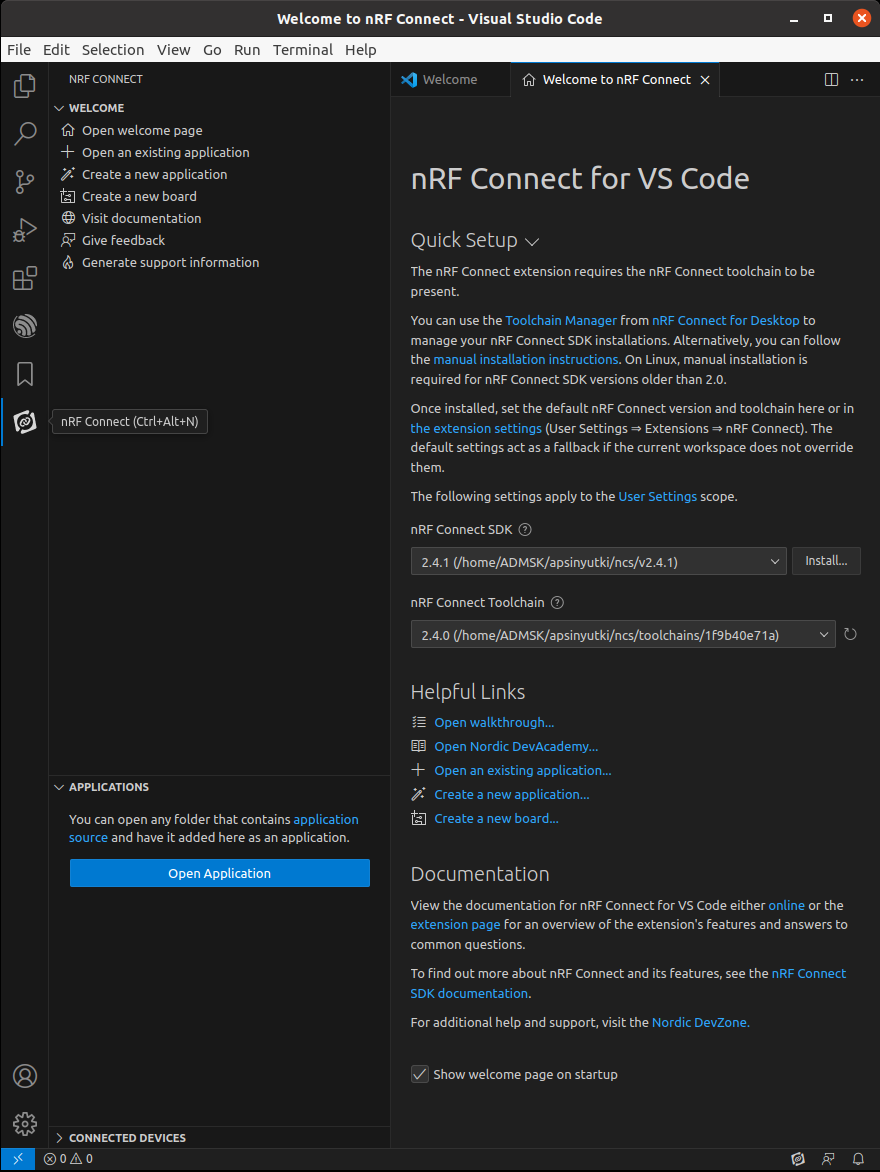Screen dimensions: 880x1172
Task: Click Open walkthrough... under Helpful Links
Action: coord(494,722)
